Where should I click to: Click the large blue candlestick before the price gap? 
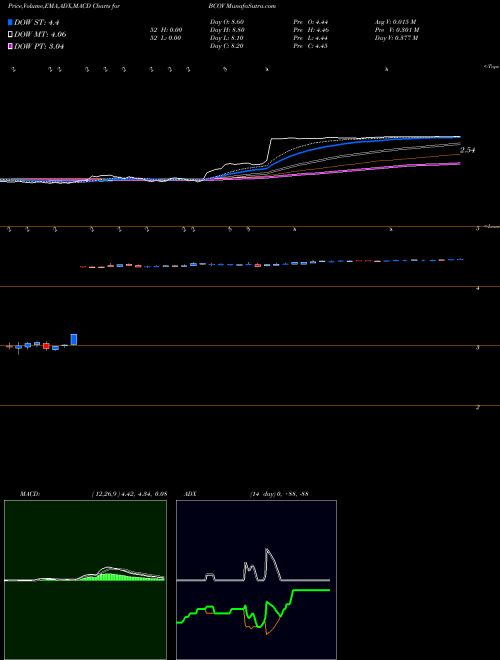click(74, 340)
